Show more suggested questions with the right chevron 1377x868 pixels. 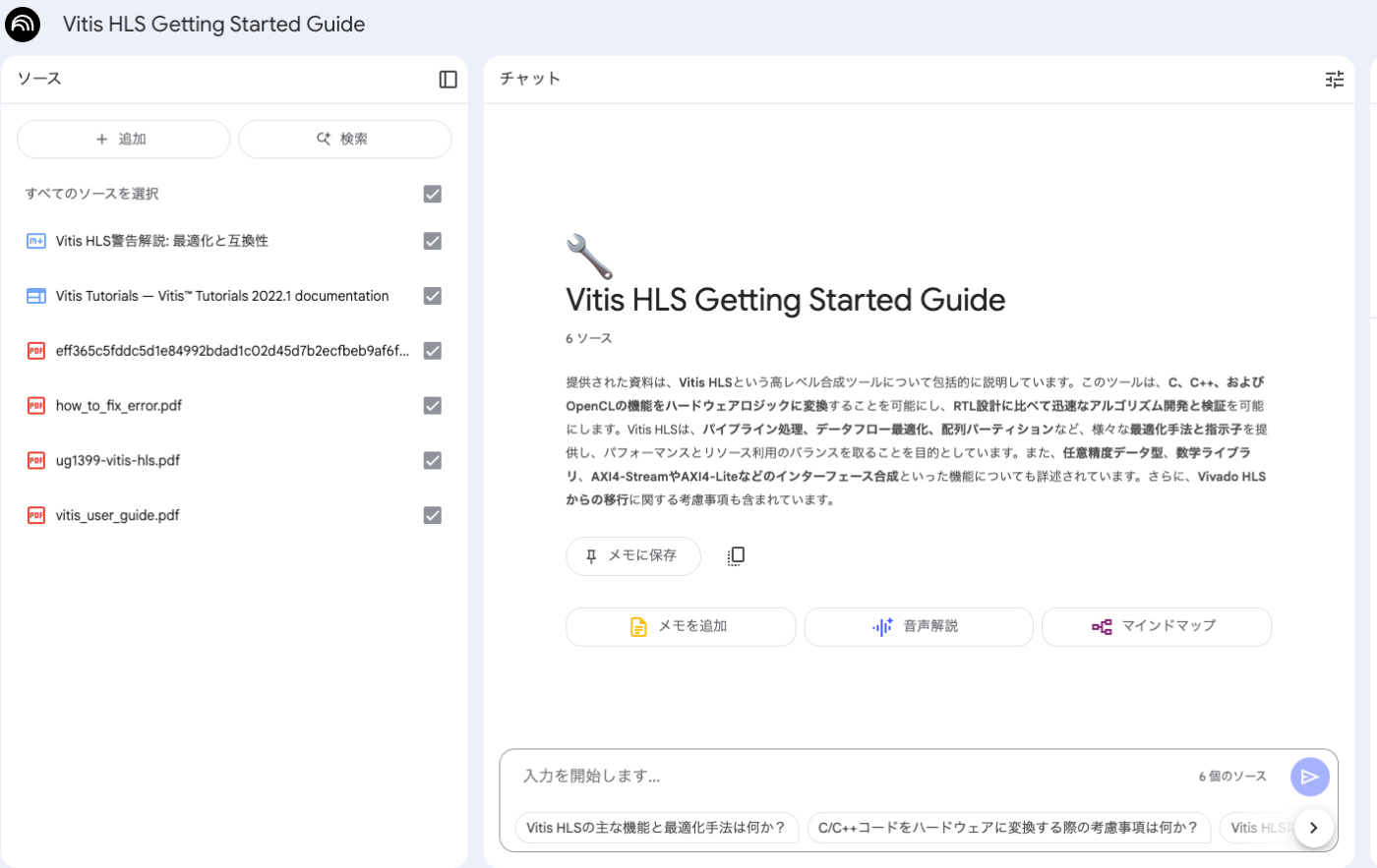1313,828
